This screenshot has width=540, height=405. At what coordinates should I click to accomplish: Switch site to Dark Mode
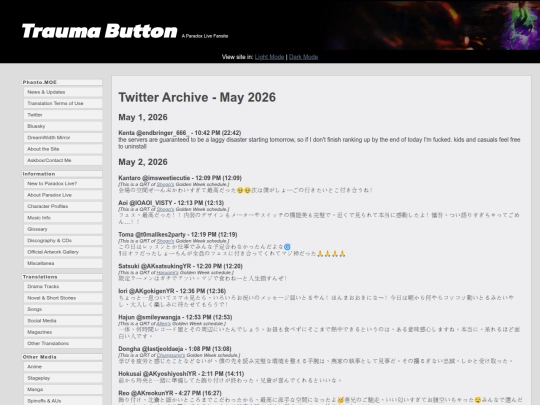pyautogui.click(x=303, y=57)
